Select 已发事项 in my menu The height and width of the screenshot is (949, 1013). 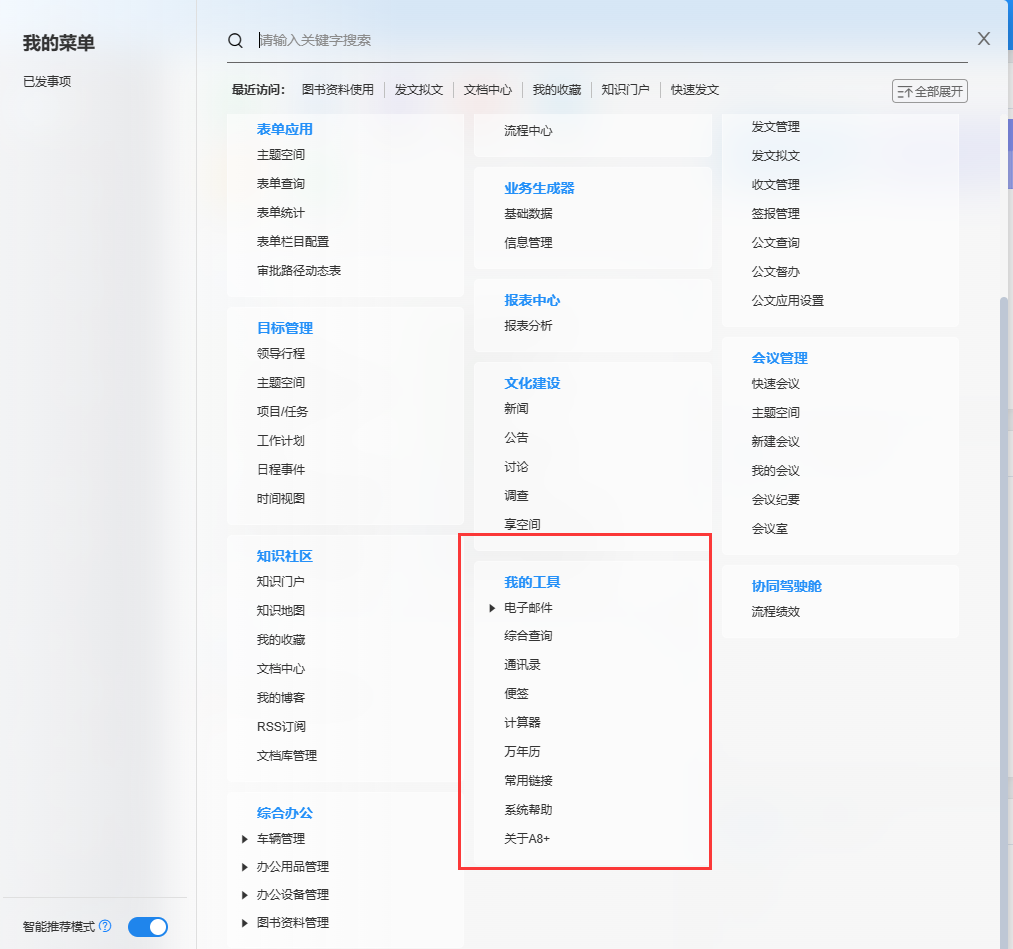point(47,82)
